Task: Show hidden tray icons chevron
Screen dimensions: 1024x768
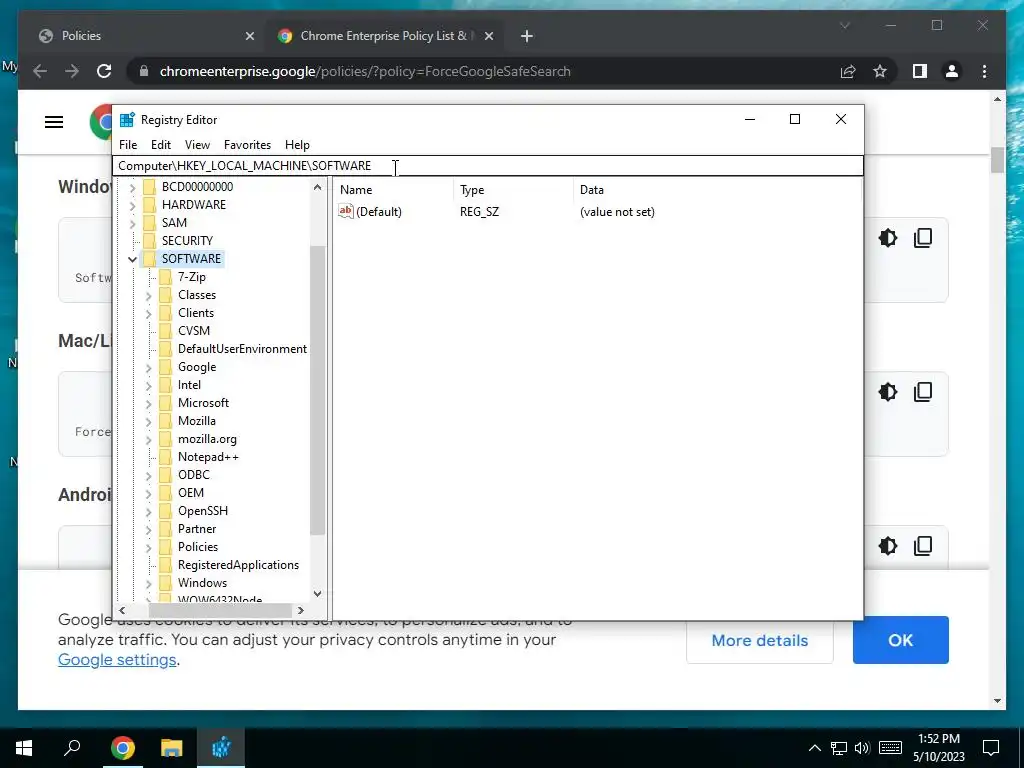Action: point(814,748)
